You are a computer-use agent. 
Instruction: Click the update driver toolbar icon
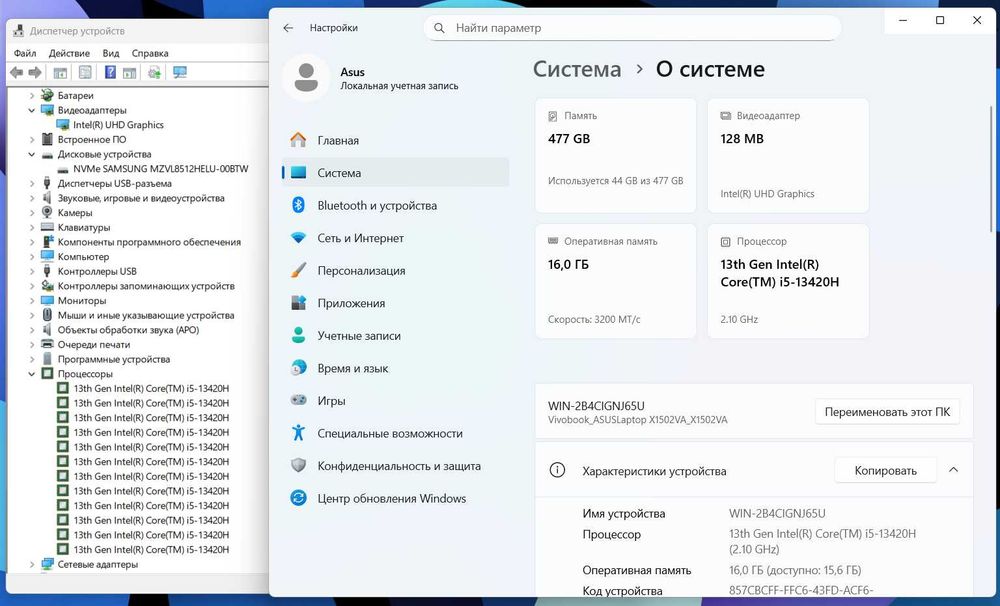(154, 73)
